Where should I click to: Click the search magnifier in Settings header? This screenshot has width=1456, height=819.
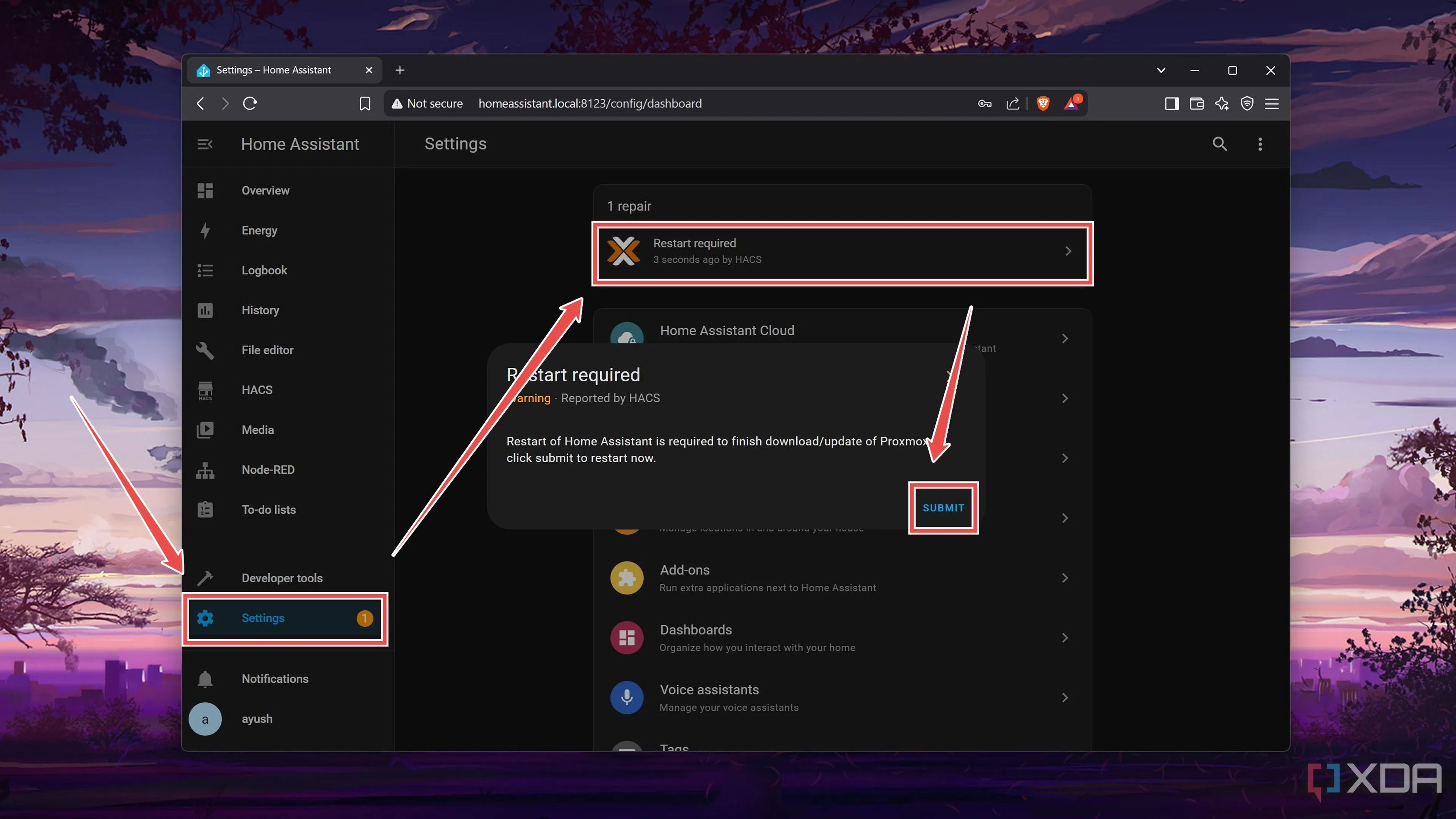[x=1219, y=144]
